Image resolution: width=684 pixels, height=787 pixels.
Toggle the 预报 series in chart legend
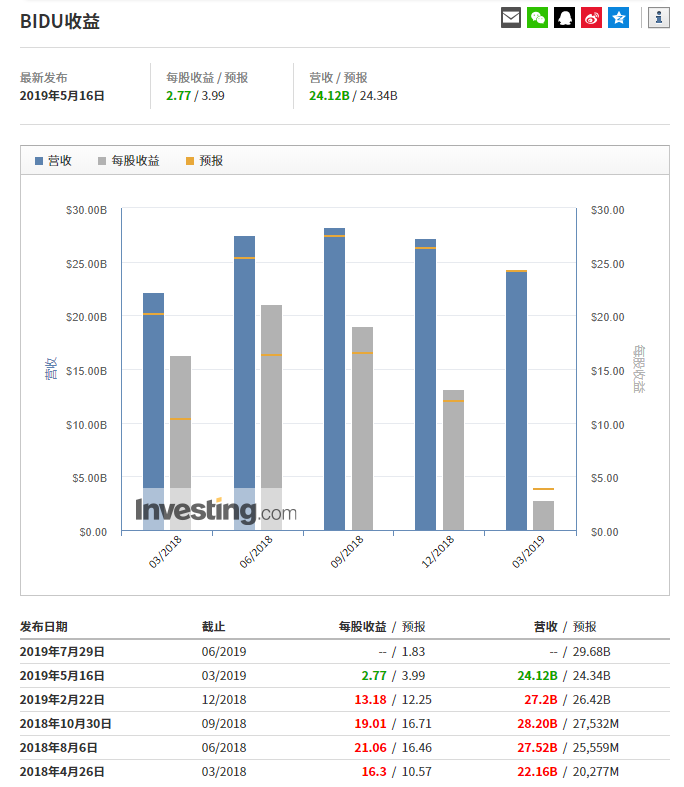click(204, 161)
